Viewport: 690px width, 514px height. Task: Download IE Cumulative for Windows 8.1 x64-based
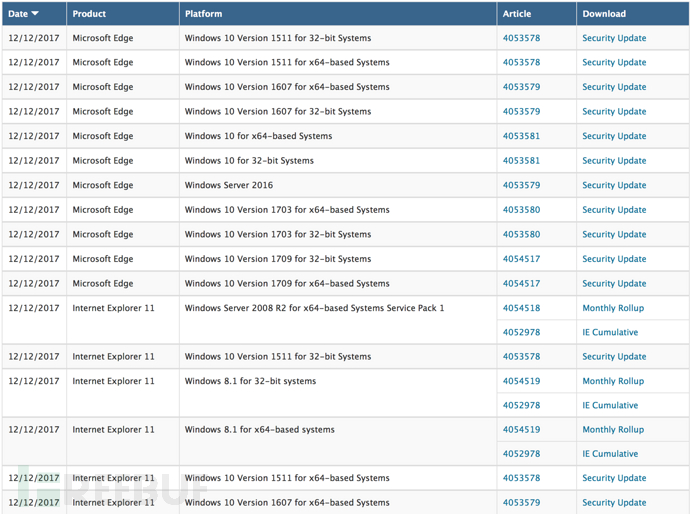click(x=610, y=454)
